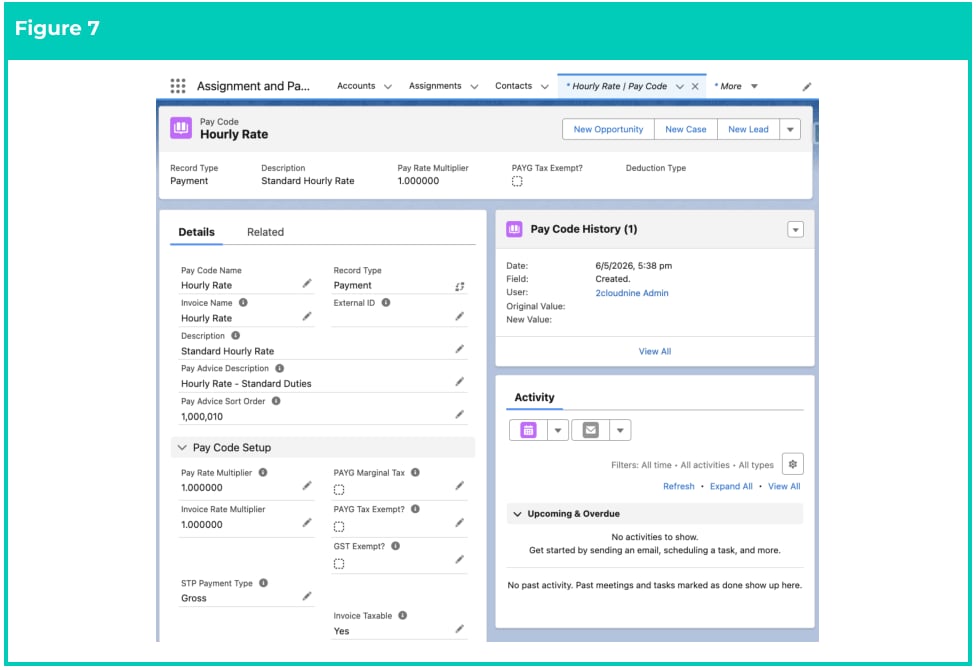Edit the Pay Advice Sort Order pencil
Viewport: 976px width, 670px height.
coord(459,415)
